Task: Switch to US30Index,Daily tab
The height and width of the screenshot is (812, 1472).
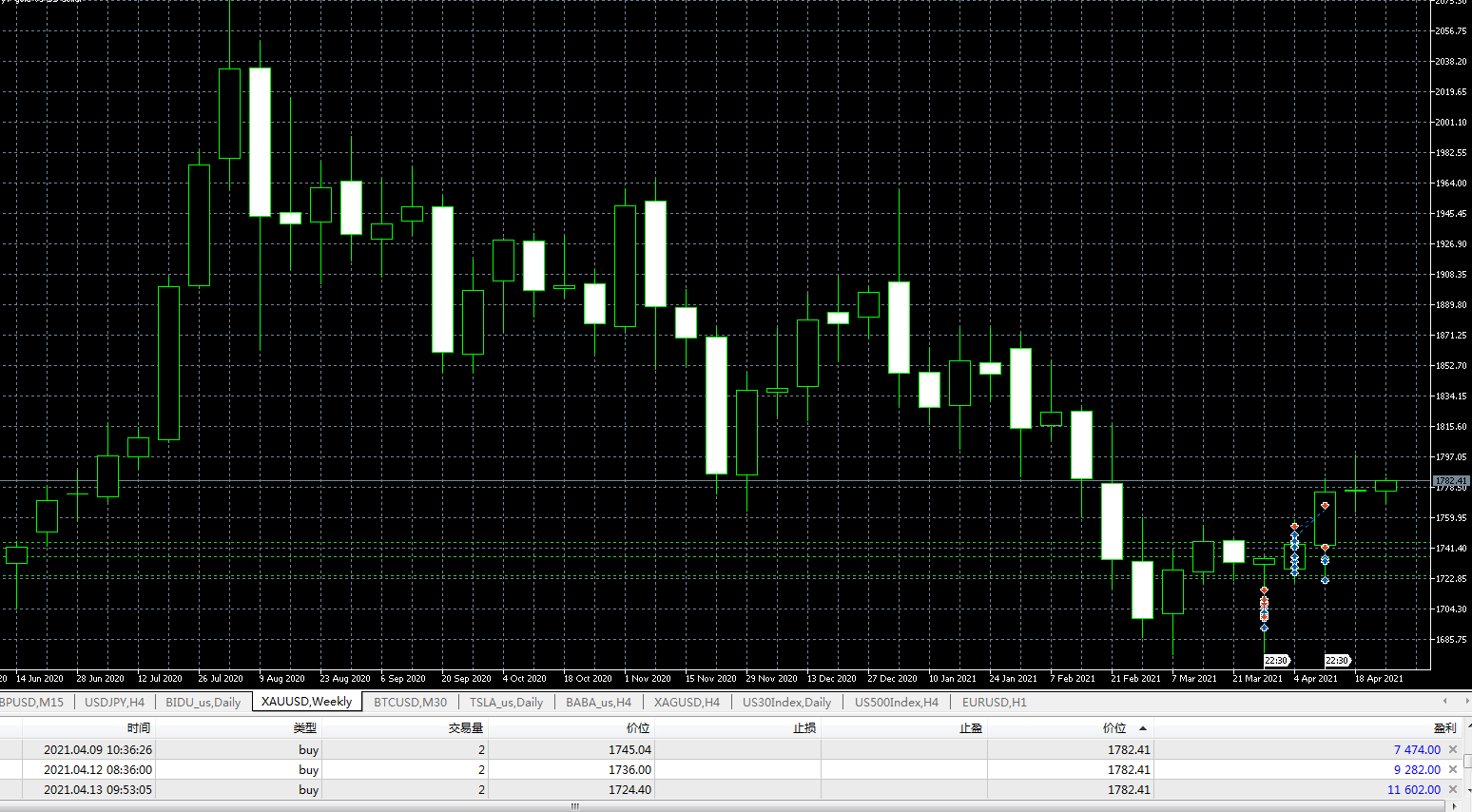Action: [786, 703]
